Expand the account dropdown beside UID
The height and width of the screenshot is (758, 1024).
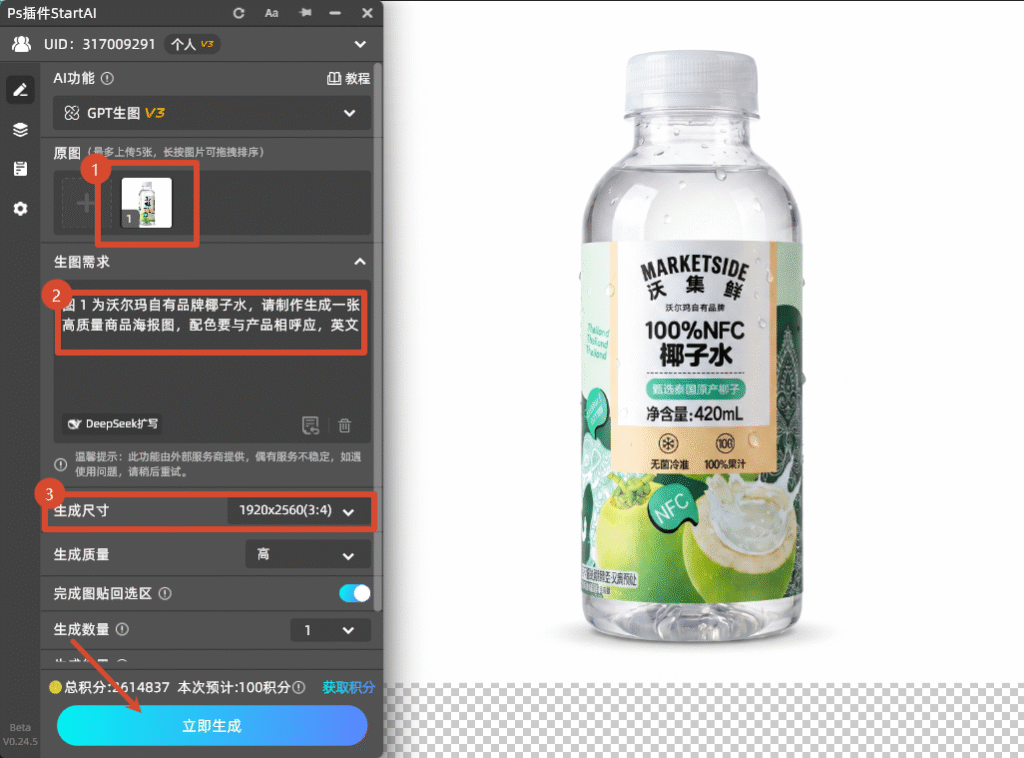coord(360,44)
